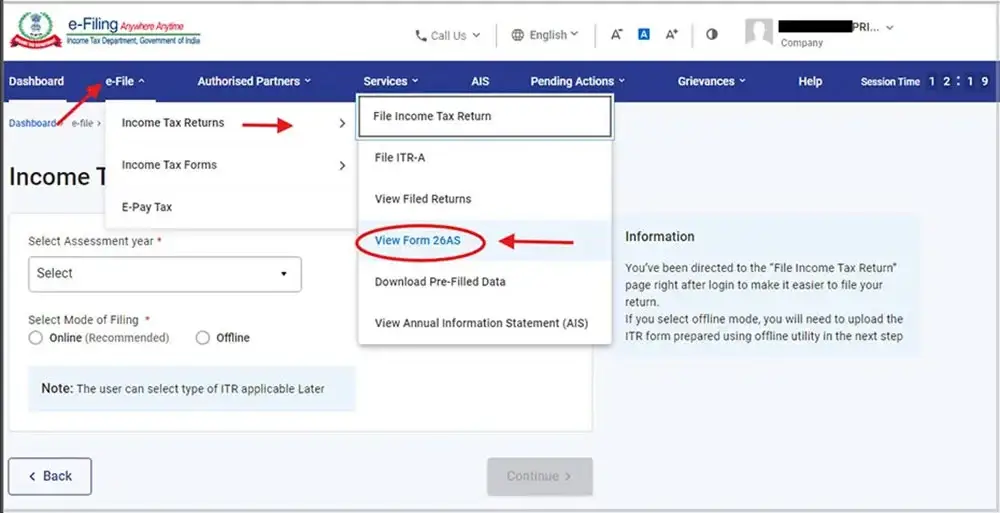This screenshot has width=1000, height=513.
Task: Click the Dashboard breadcrumb link
Action: (32, 123)
